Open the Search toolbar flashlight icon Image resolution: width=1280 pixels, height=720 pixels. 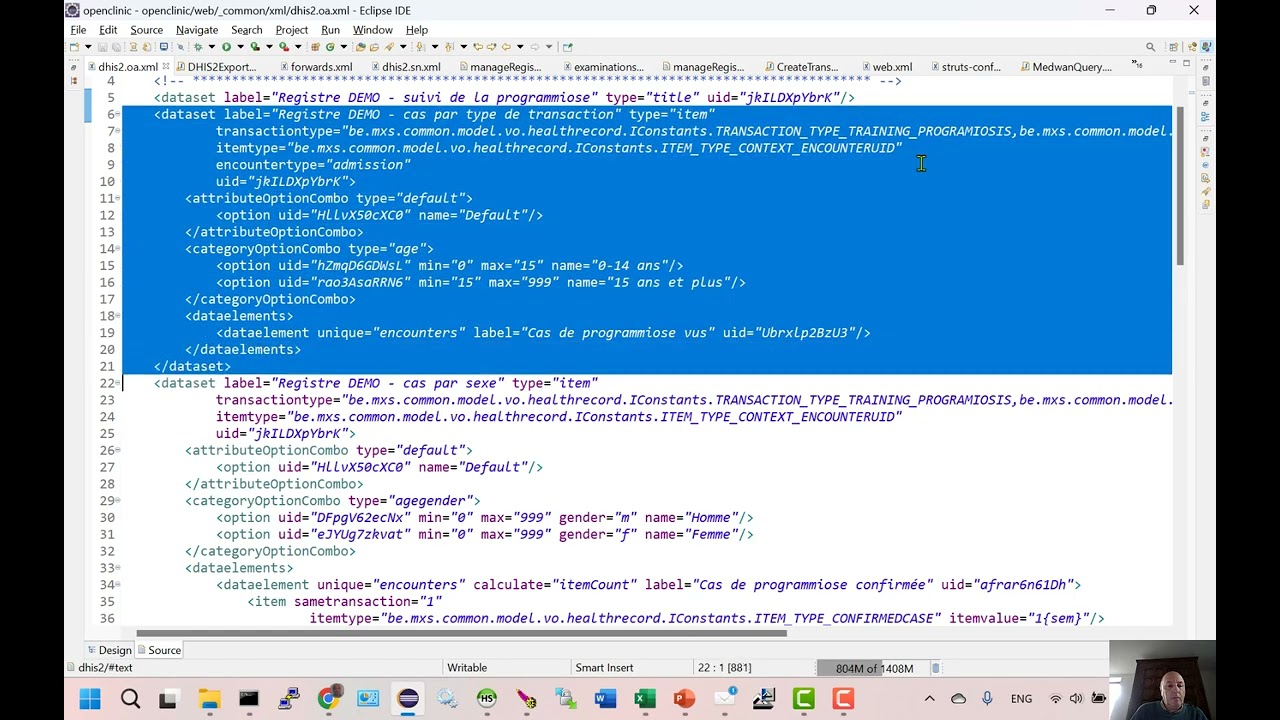click(390, 46)
